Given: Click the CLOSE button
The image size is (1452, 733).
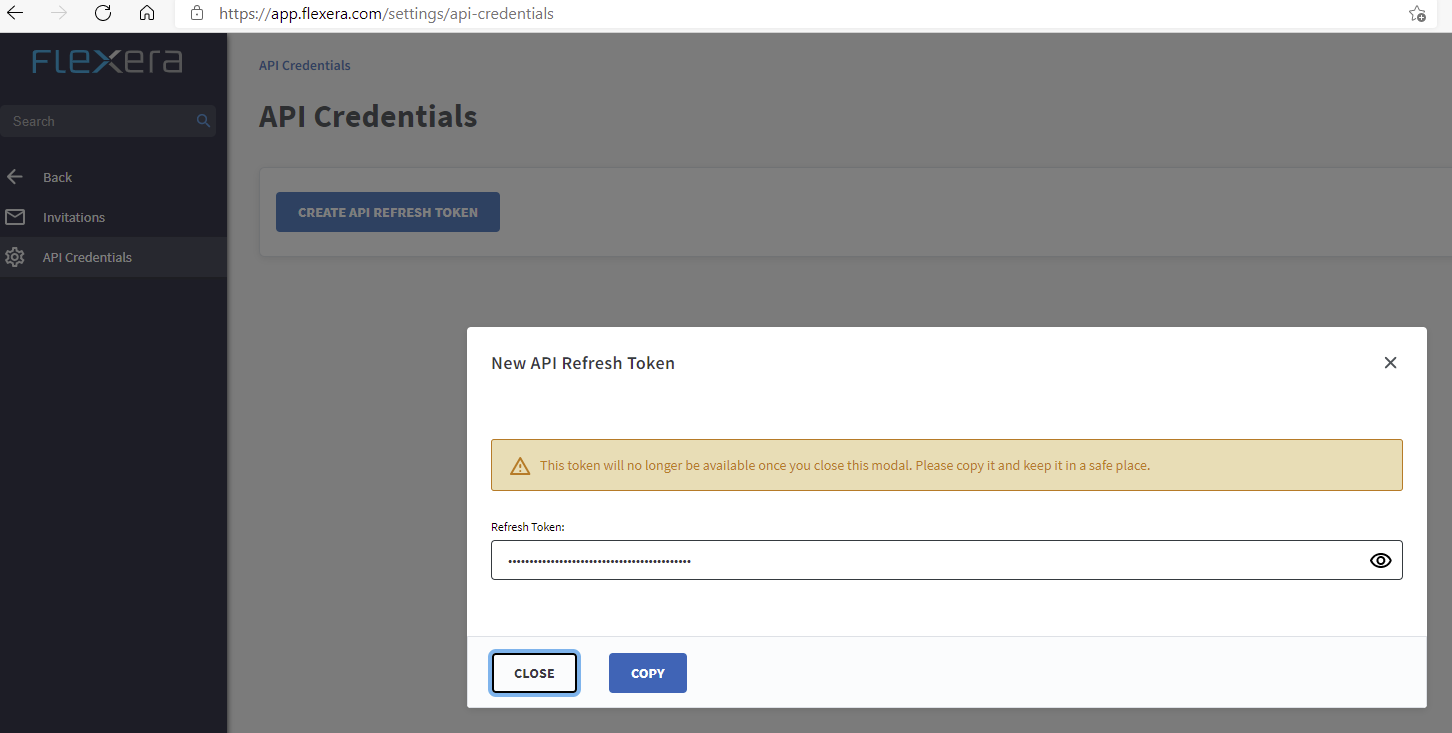Looking at the screenshot, I should click(x=534, y=673).
